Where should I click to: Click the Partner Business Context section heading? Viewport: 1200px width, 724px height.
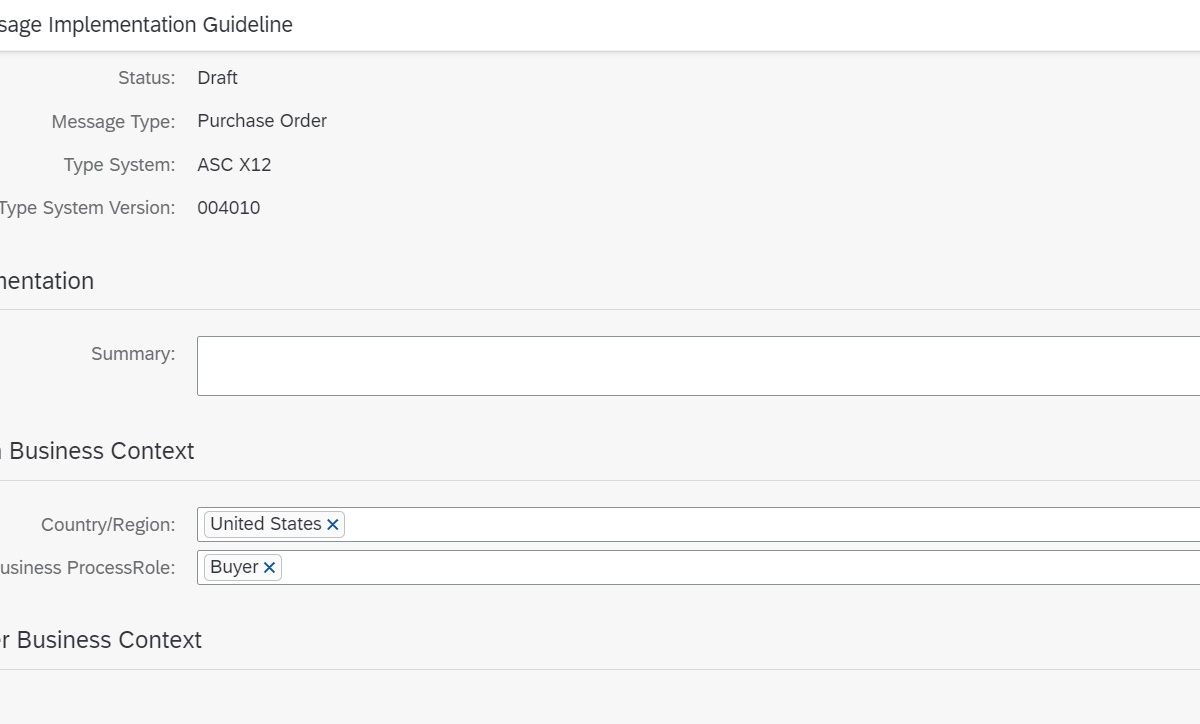[102, 640]
